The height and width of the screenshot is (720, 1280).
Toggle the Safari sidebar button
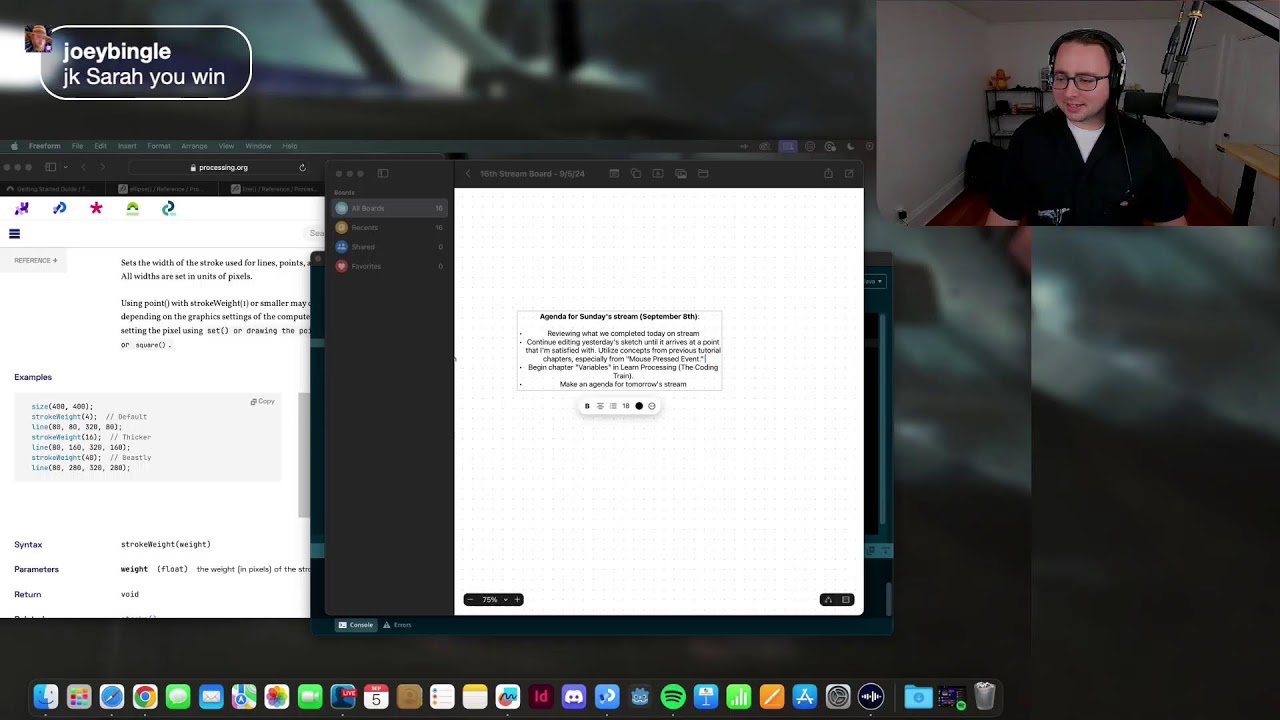(50, 168)
